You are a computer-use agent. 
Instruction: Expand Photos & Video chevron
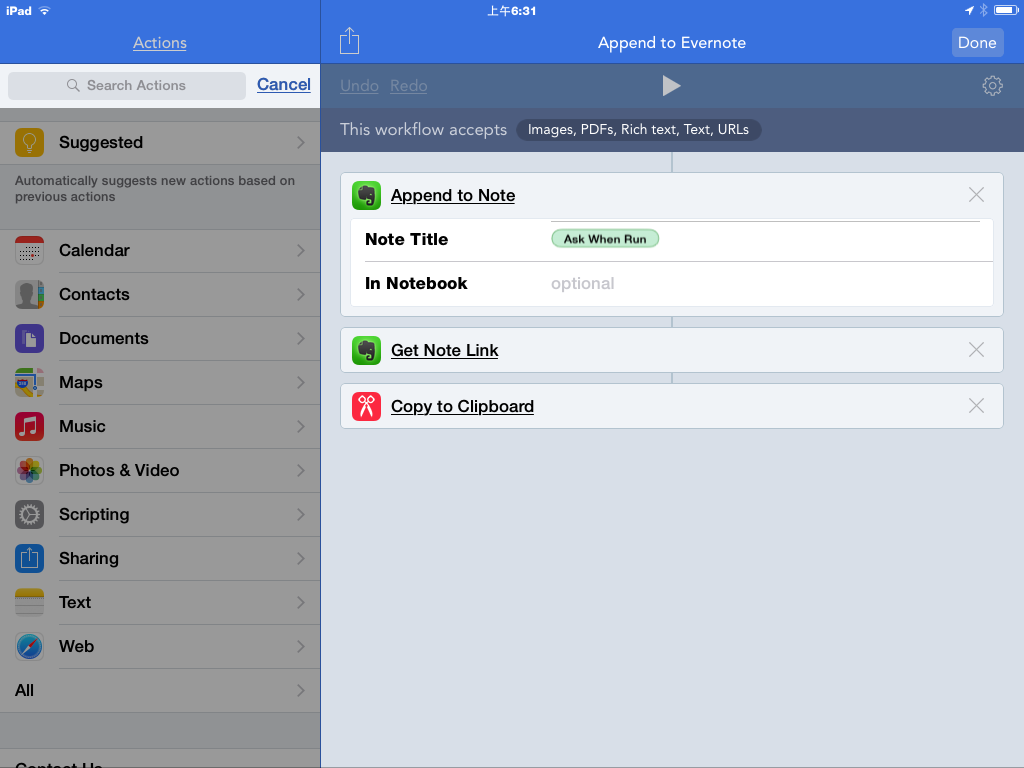pyautogui.click(x=301, y=470)
